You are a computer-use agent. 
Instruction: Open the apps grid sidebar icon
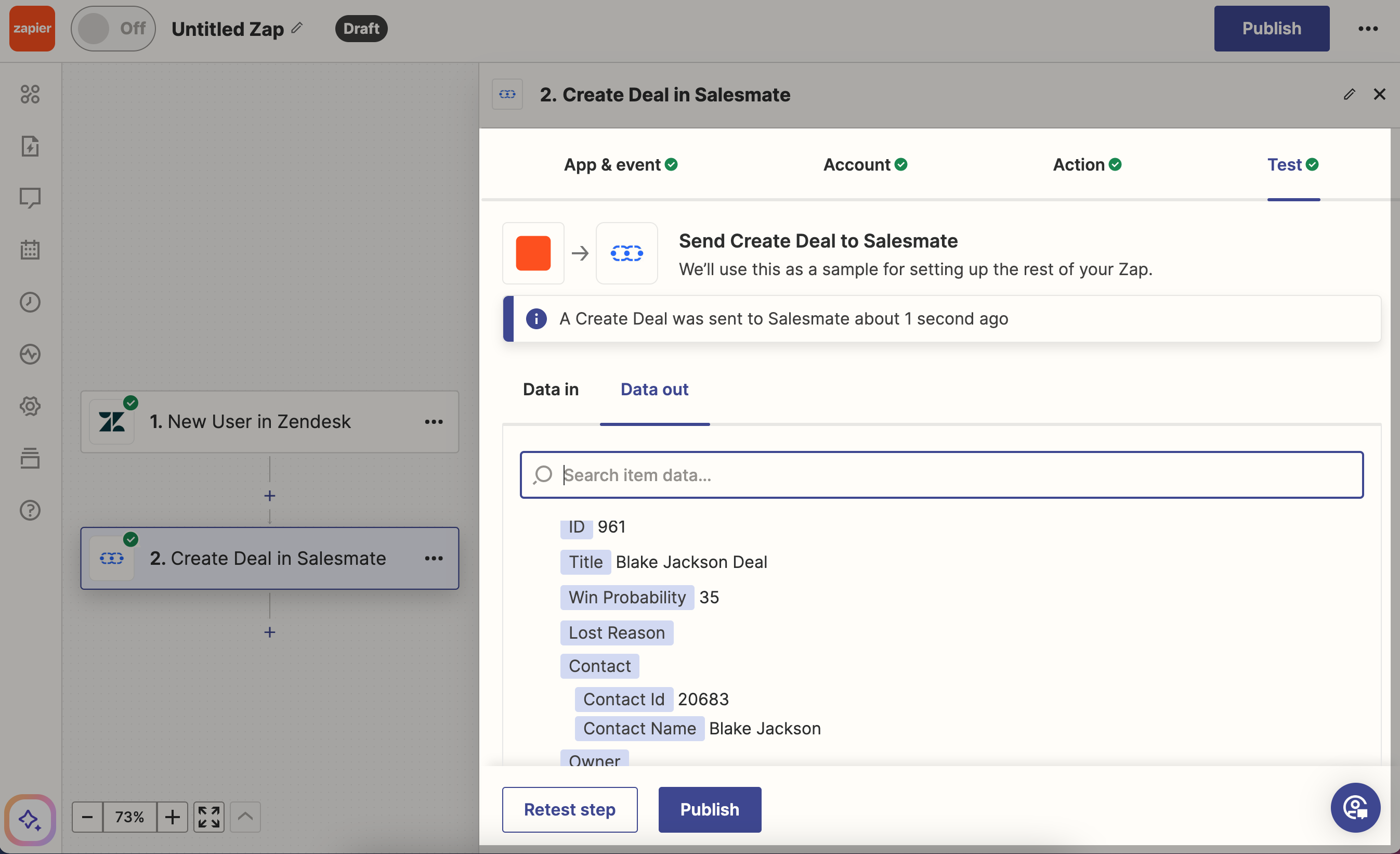30,94
